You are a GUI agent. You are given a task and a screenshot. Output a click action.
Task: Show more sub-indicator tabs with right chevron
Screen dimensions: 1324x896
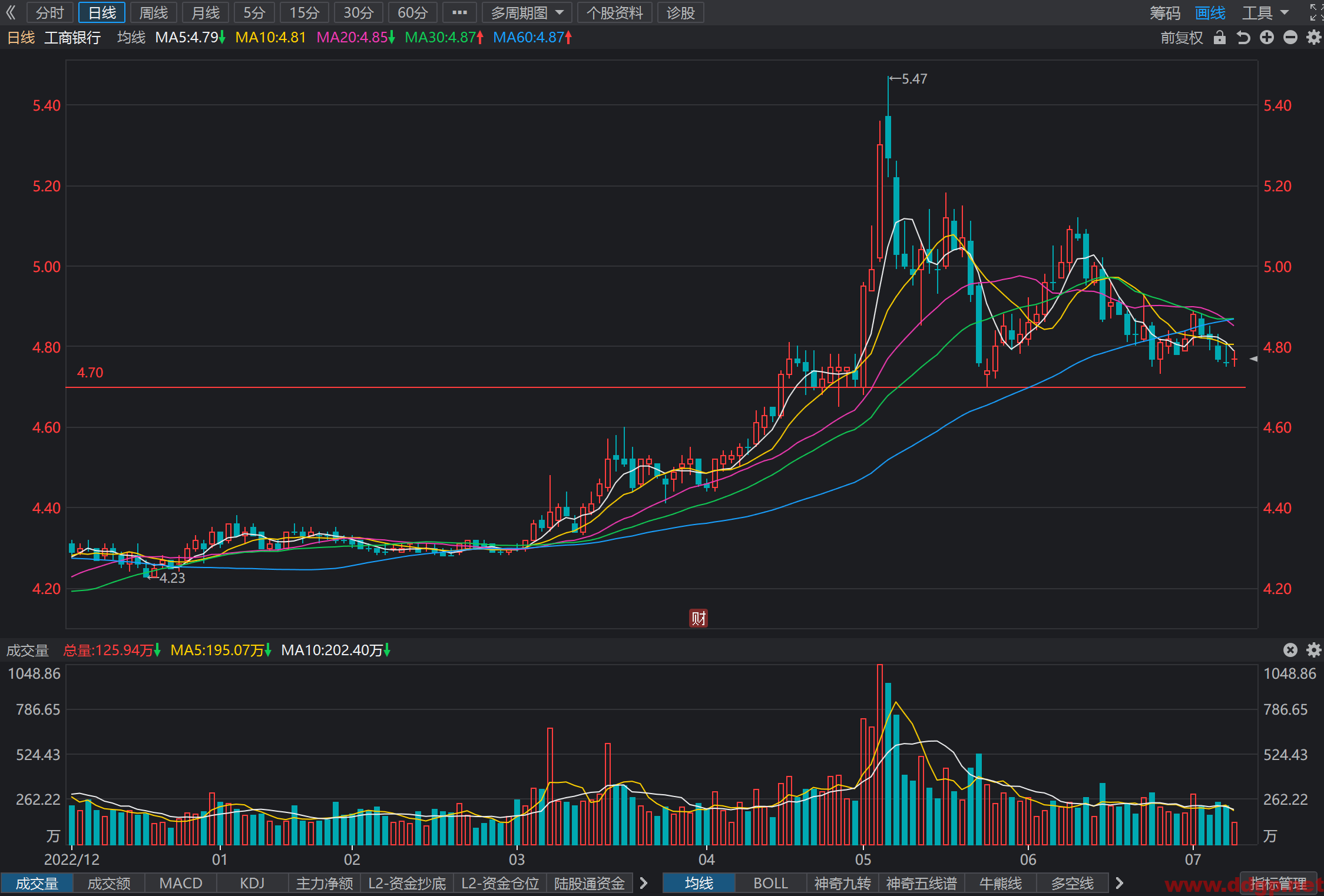tap(644, 883)
